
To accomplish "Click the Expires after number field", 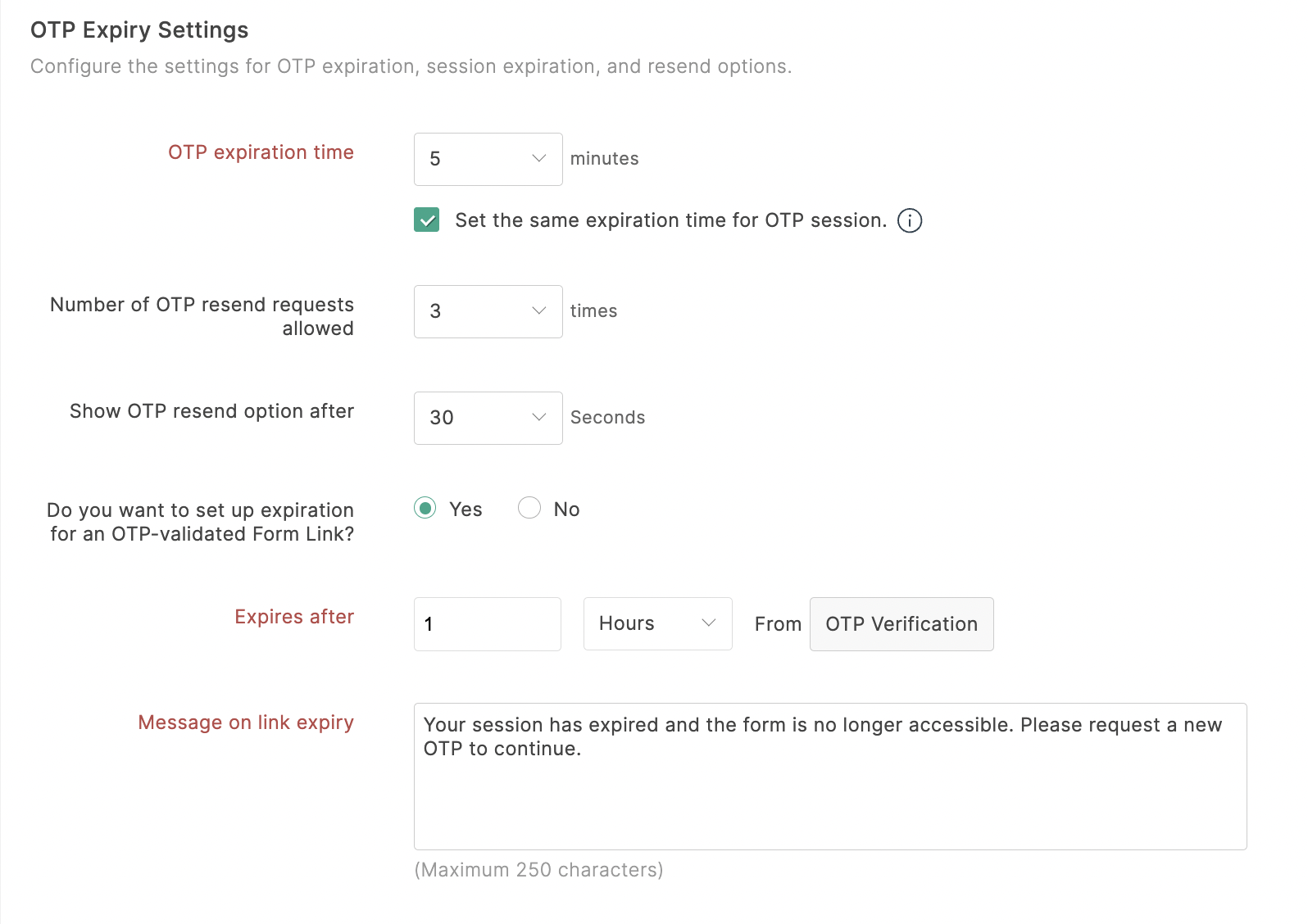I will (x=487, y=624).
